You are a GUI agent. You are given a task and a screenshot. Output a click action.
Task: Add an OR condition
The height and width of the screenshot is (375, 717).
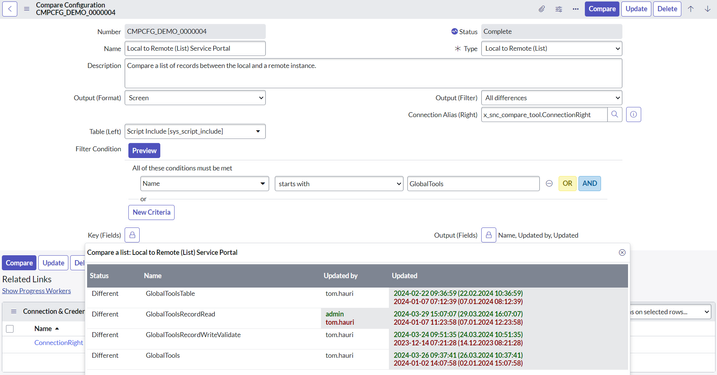click(x=567, y=183)
